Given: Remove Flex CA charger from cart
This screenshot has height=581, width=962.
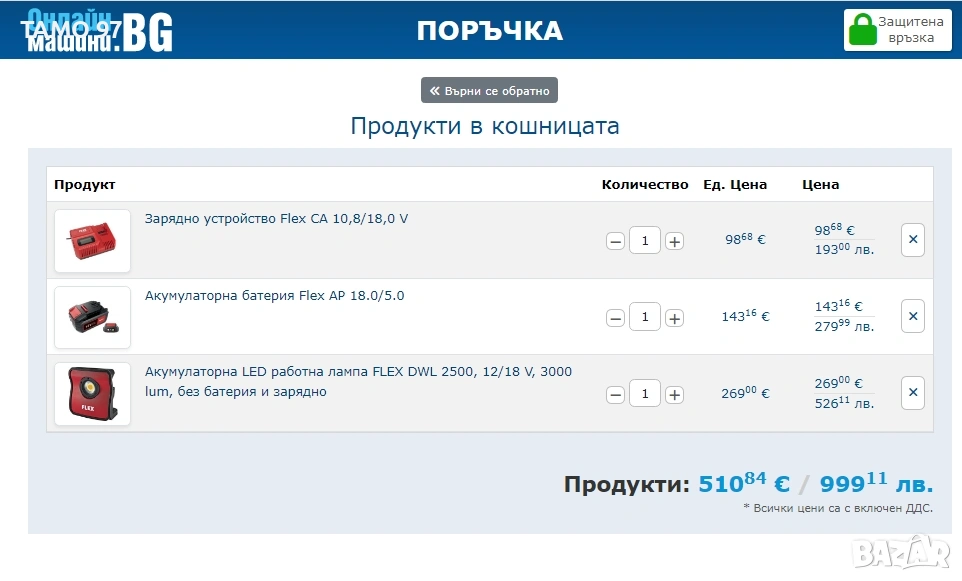Looking at the screenshot, I should [x=912, y=240].
